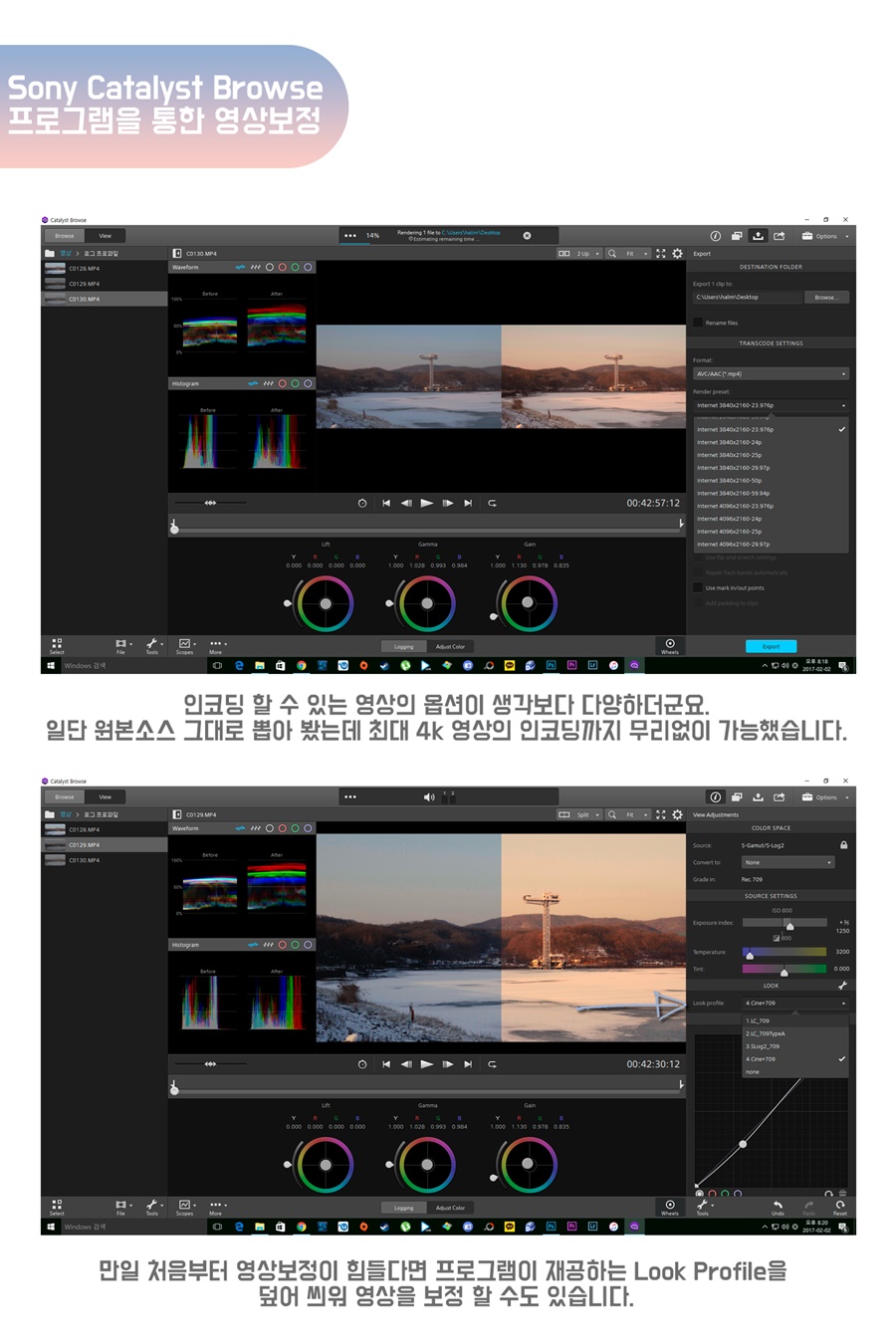Switch to Browse tab in View Adjustments window
The height and width of the screenshot is (1344, 896).
[x=65, y=797]
